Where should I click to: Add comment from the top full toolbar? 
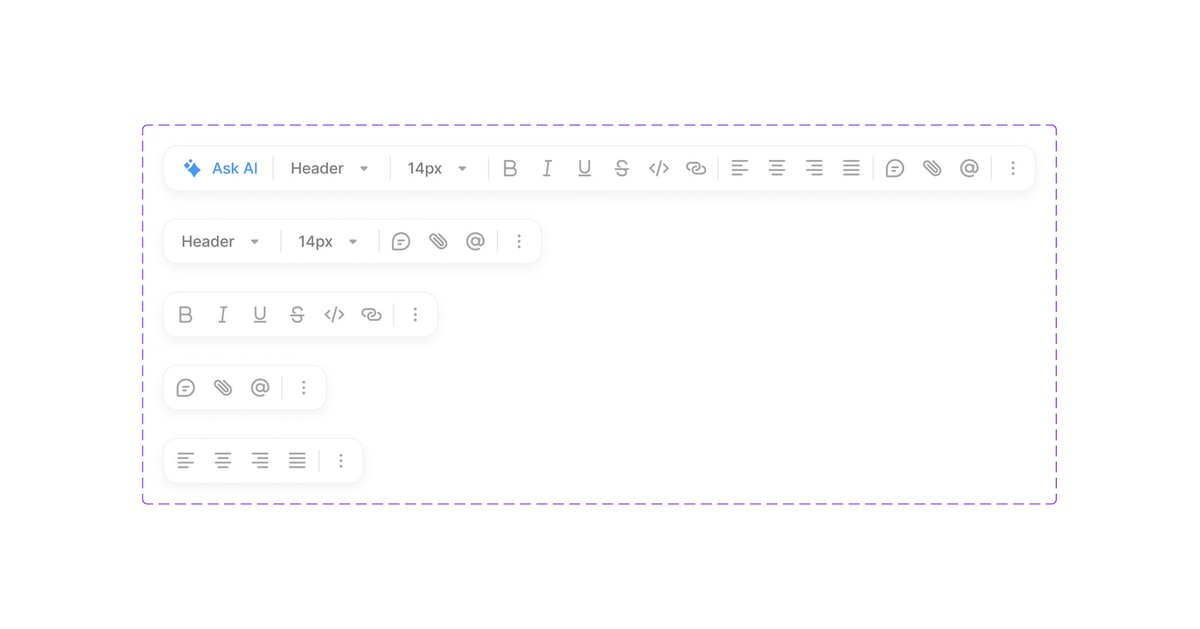click(x=895, y=168)
